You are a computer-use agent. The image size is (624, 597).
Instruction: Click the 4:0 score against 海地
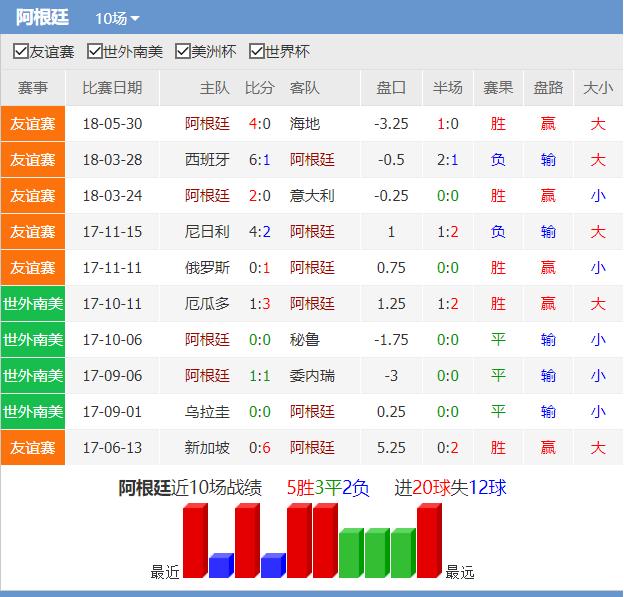pos(259,124)
